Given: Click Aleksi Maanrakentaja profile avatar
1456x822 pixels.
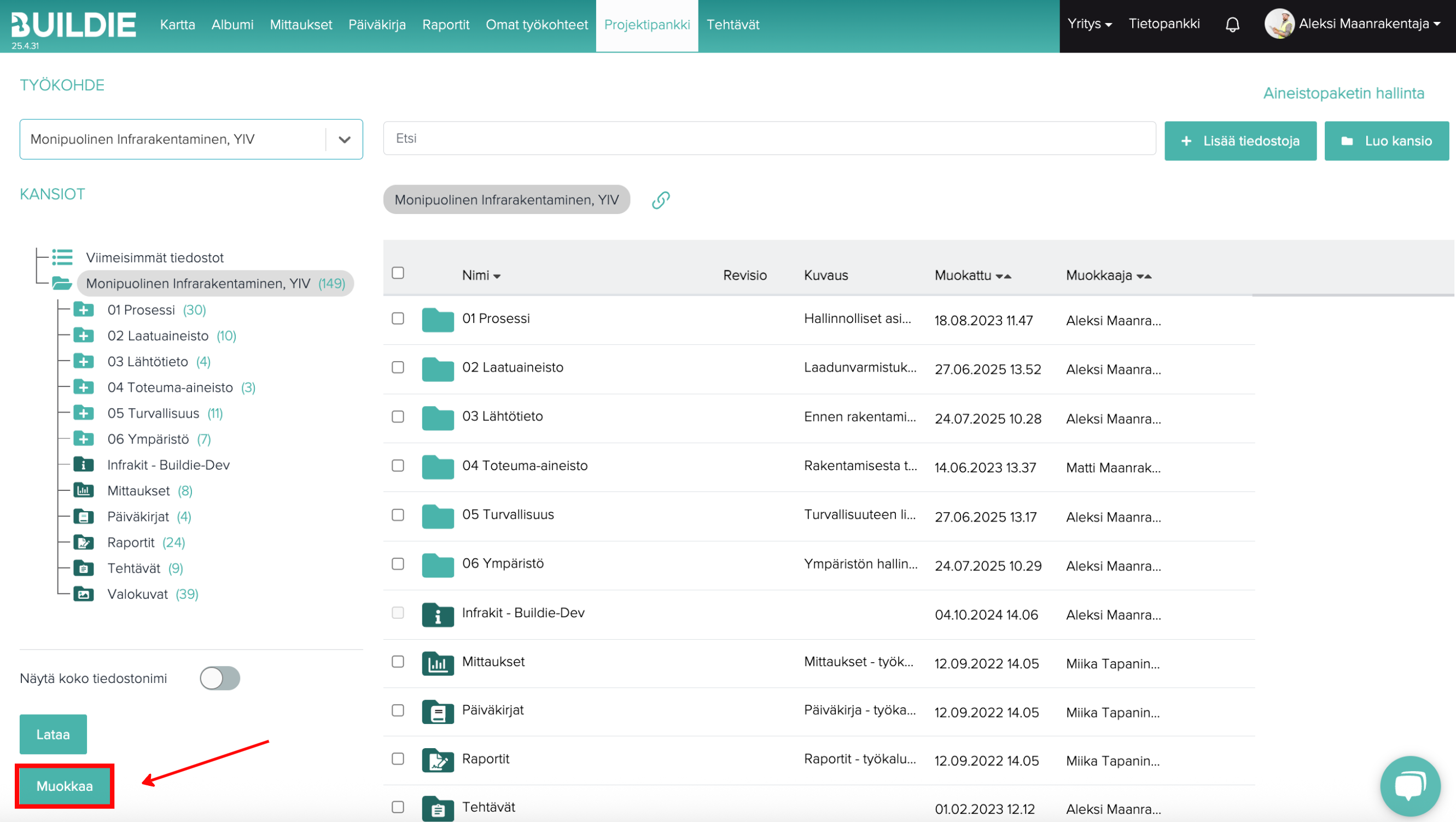Looking at the screenshot, I should (x=1279, y=24).
